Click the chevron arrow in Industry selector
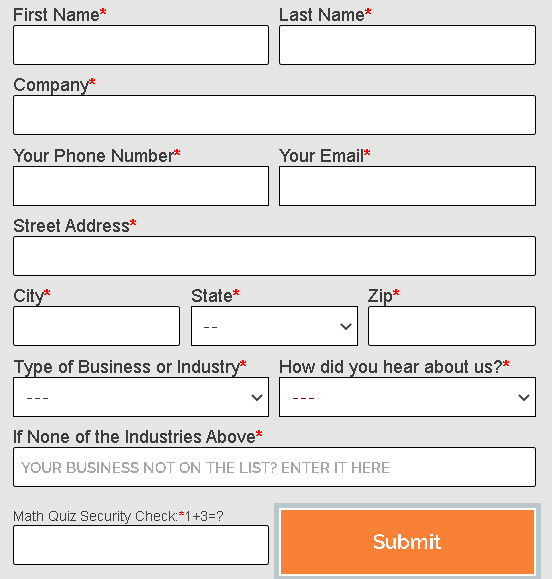552x579 pixels. tap(257, 397)
